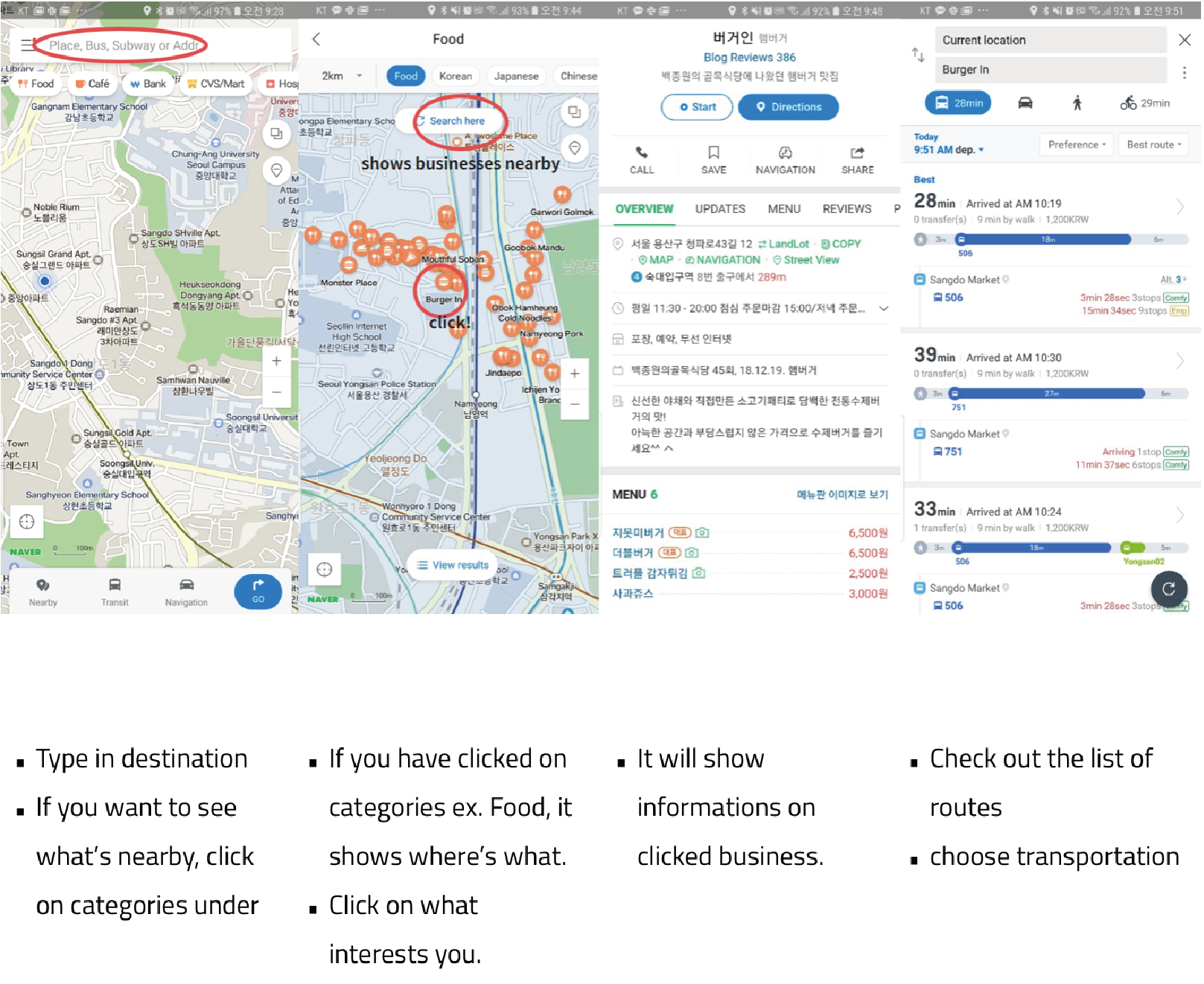
Task: Tap the Directions button
Action: point(789,107)
